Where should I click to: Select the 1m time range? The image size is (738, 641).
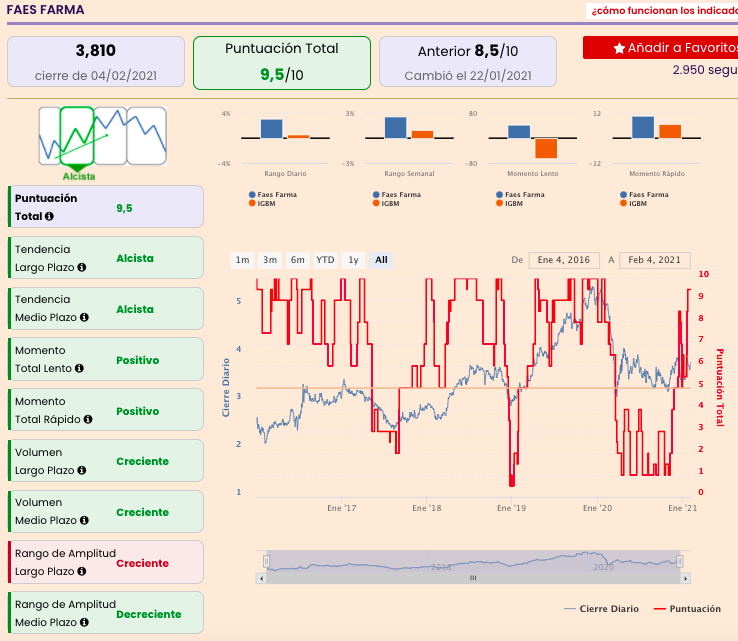(x=242, y=260)
